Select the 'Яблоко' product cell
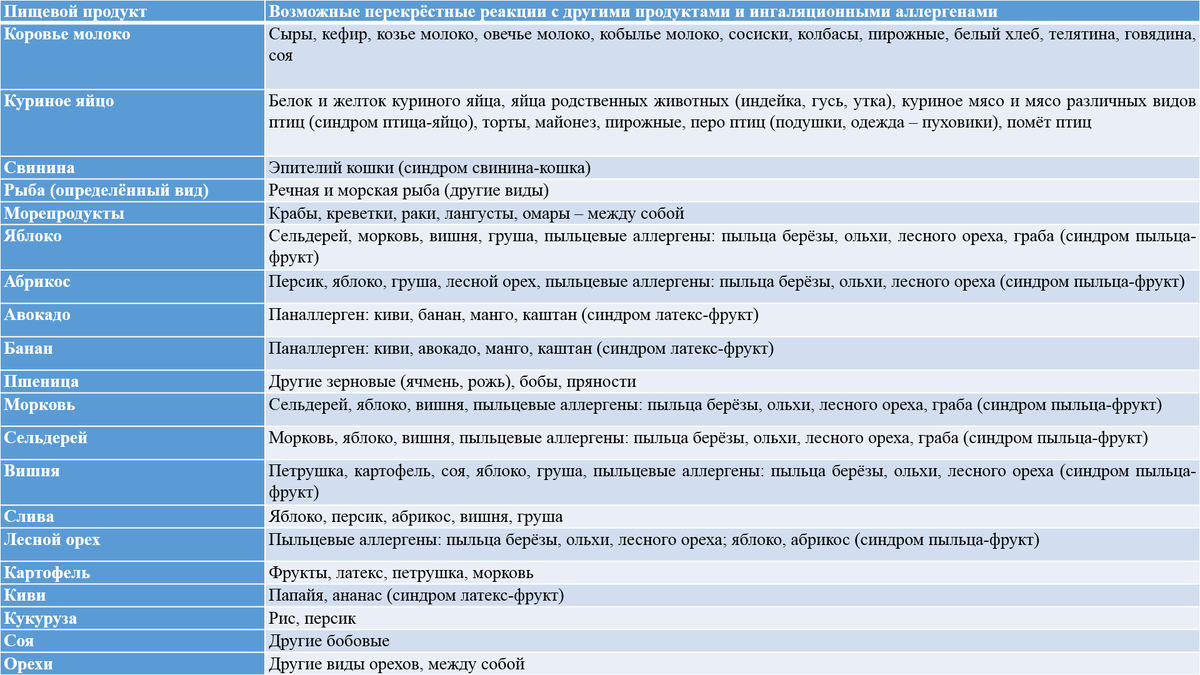The width and height of the screenshot is (1200, 675). click(x=133, y=248)
